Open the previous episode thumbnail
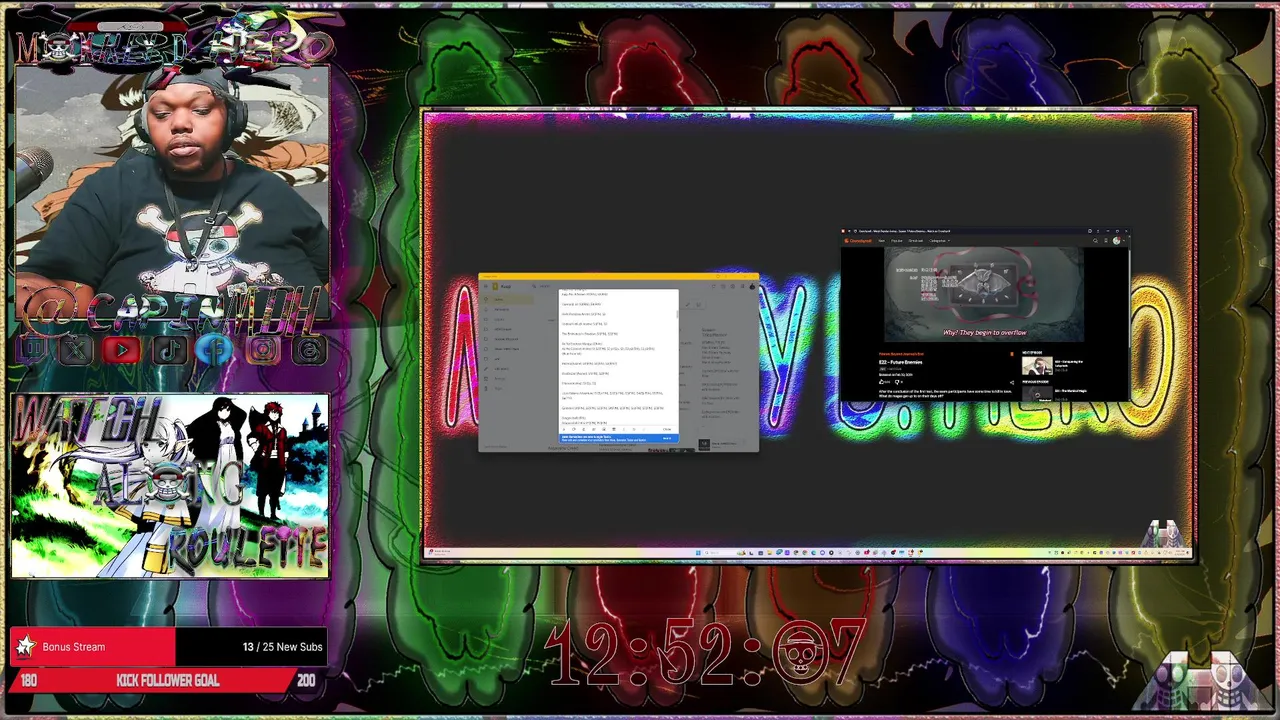Screen dimensions: 1280x720 pyautogui.click(x=1037, y=394)
